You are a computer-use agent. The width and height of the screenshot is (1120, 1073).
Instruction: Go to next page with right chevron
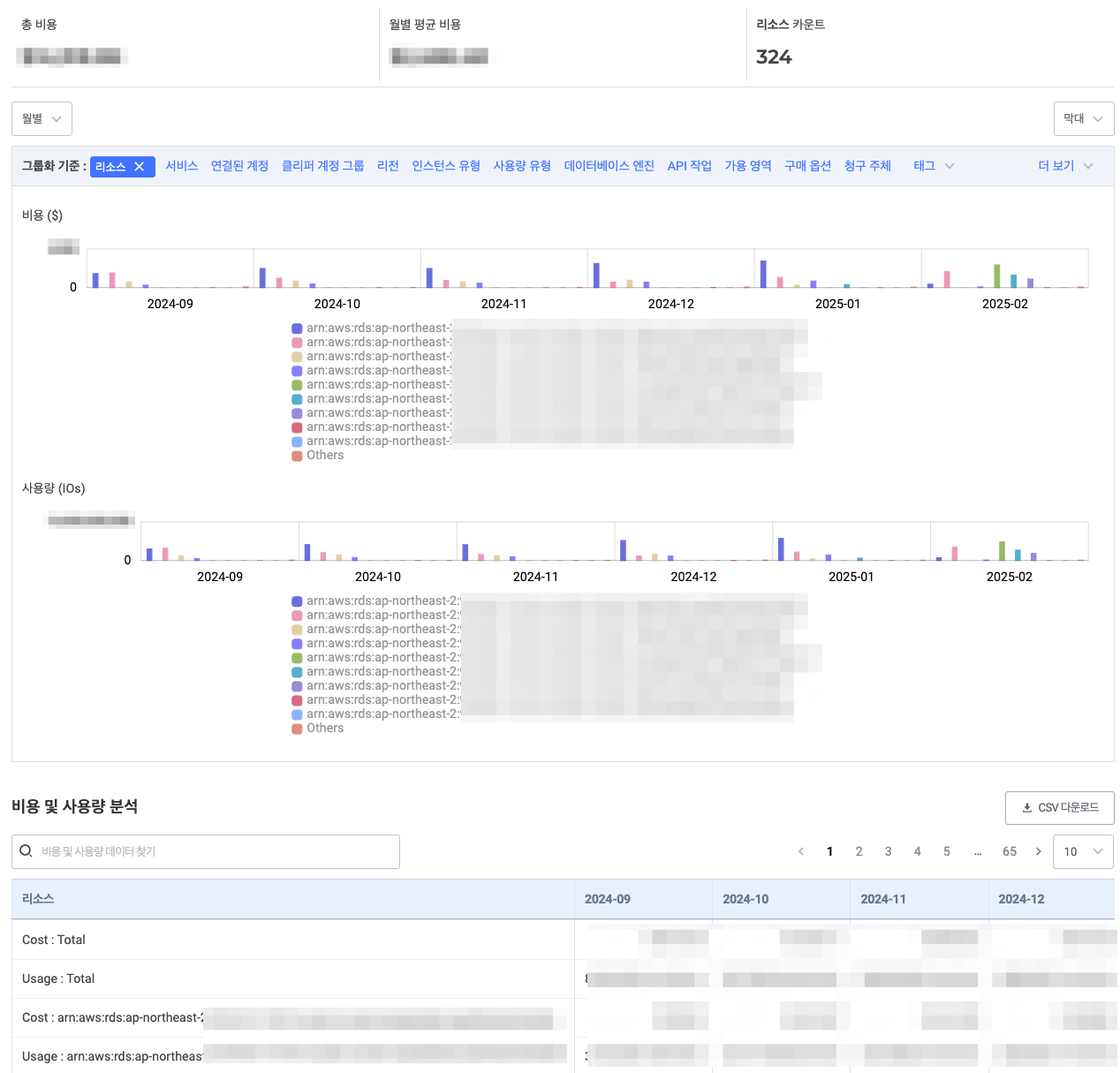point(1038,851)
